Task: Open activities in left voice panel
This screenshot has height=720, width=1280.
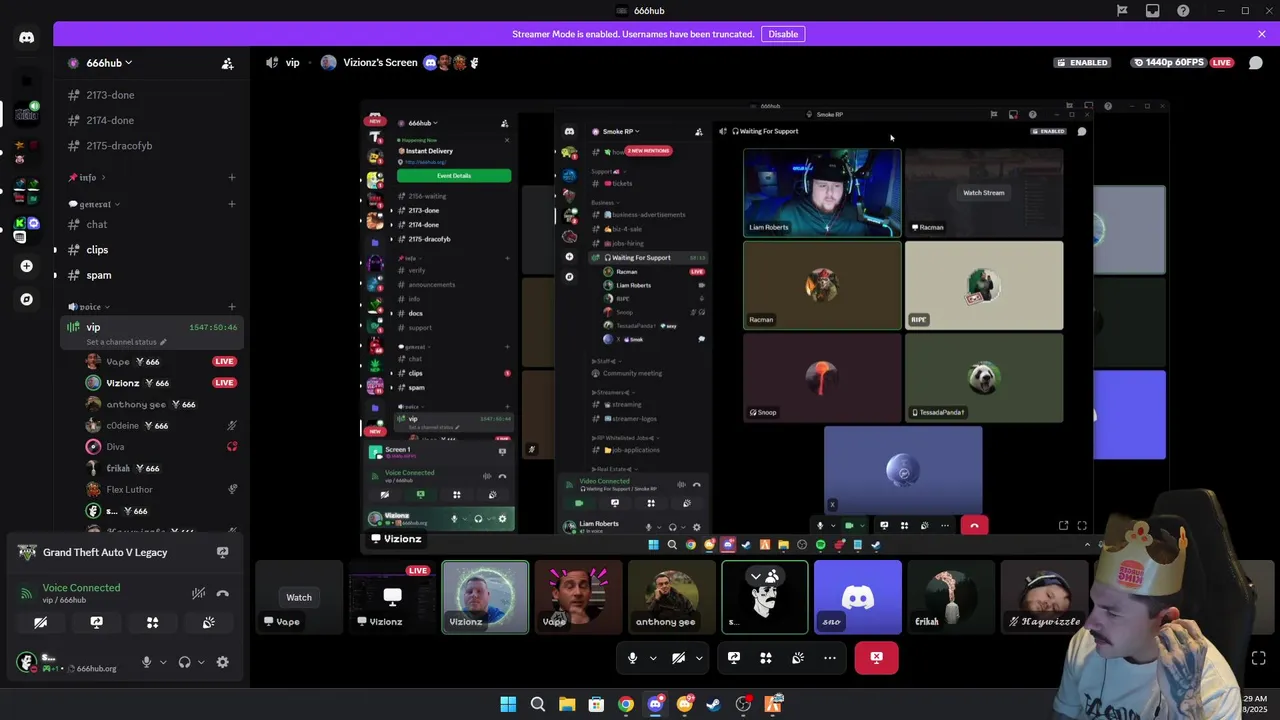Action: click(152, 622)
